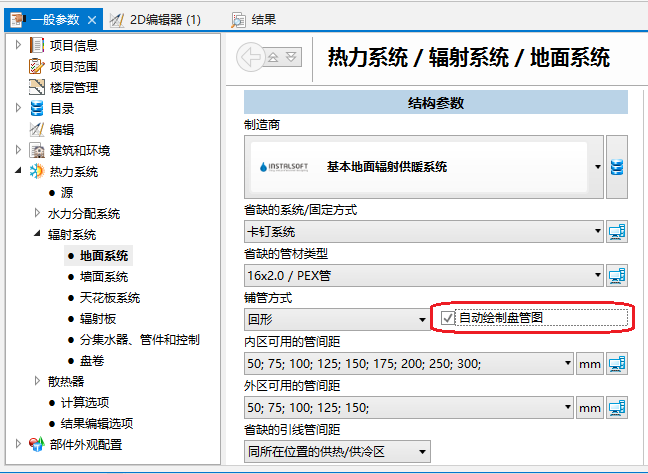Select 分集水器、管件和控制 tree item

pyautogui.click(x=139, y=340)
